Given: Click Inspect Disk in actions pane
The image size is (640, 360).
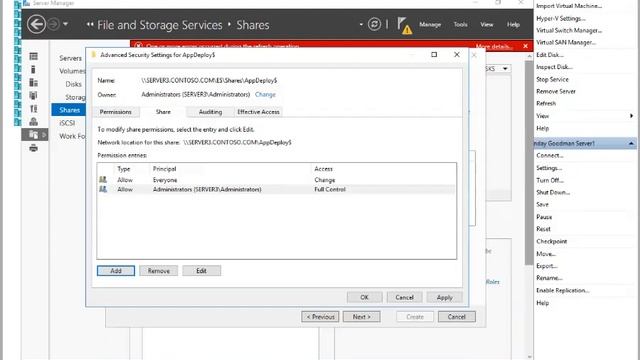Looking at the screenshot, I should tap(554, 67).
